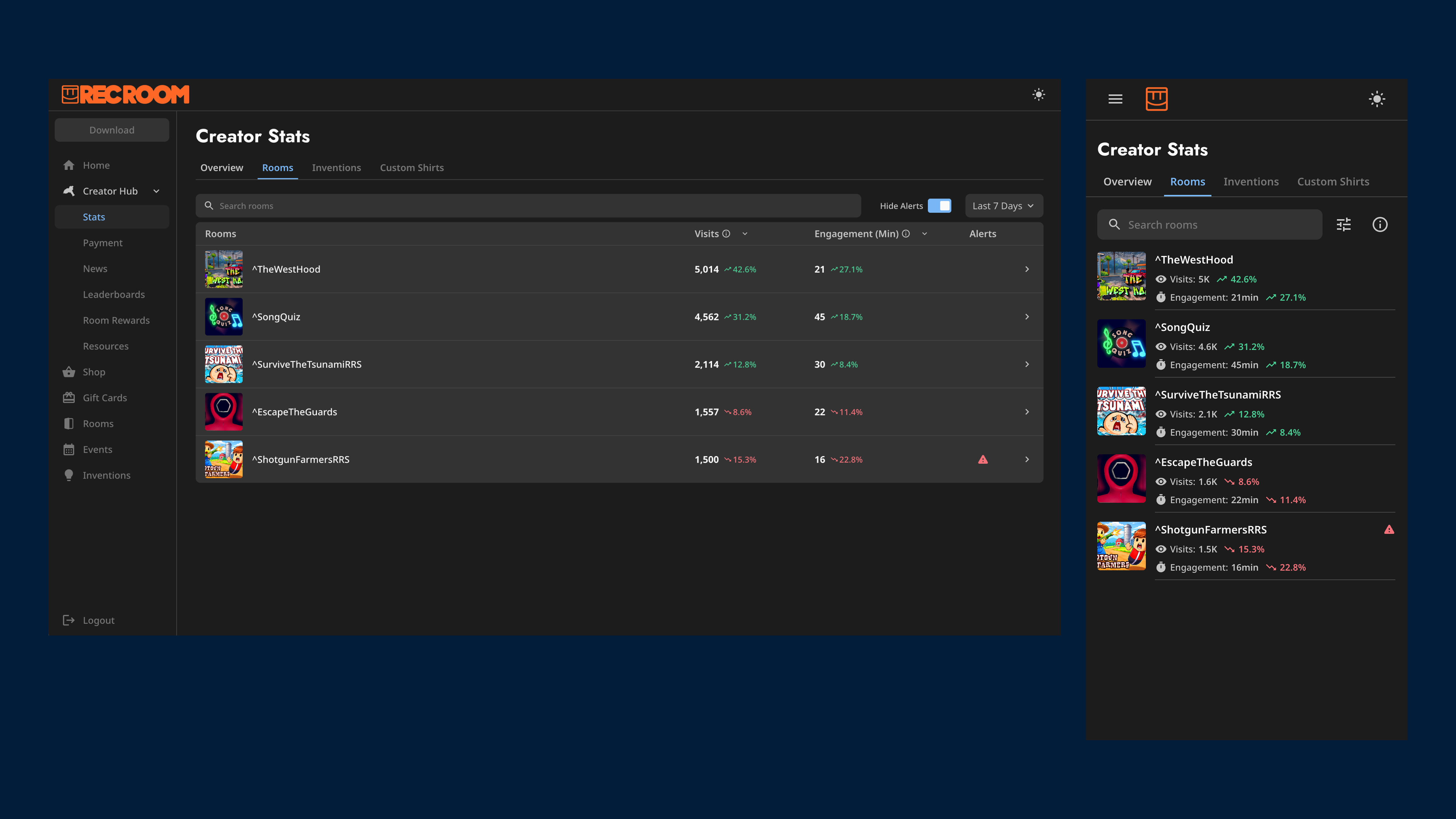Click the magnifier icon in mobile search bar
This screenshot has height=819, width=1456.
(x=1114, y=224)
